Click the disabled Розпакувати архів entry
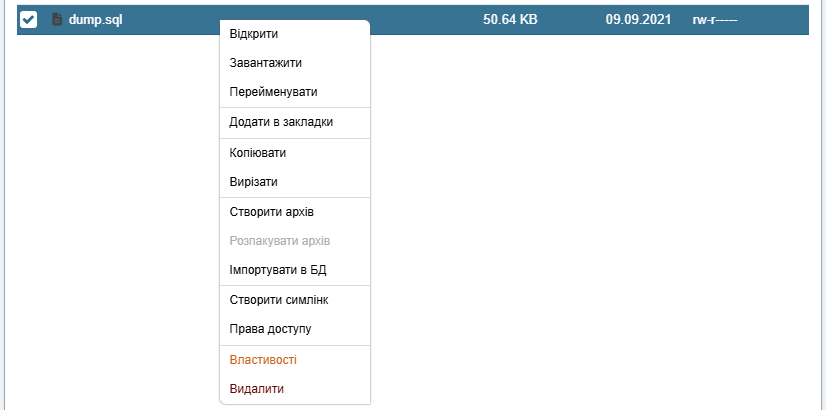The width and height of the screenshot is (826, 410). 279,241
